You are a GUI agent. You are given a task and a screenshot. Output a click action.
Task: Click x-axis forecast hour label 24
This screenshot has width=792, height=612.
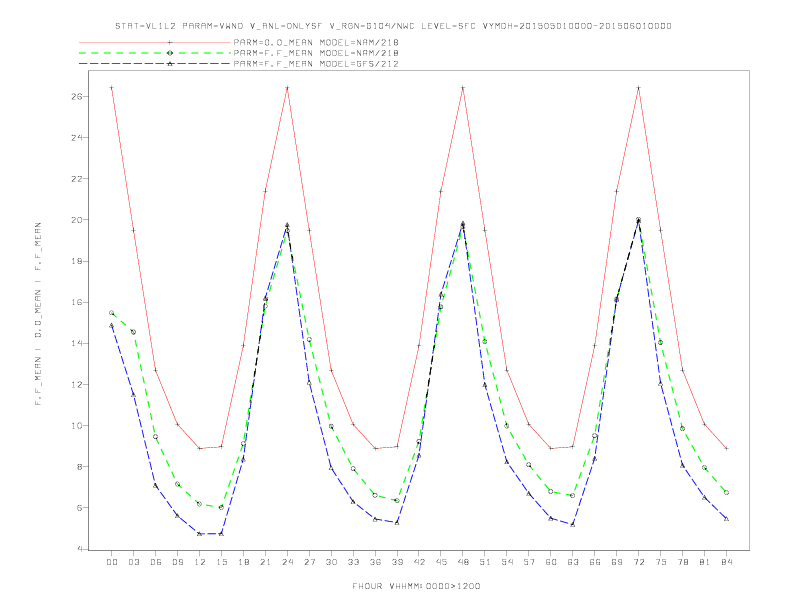287,562
